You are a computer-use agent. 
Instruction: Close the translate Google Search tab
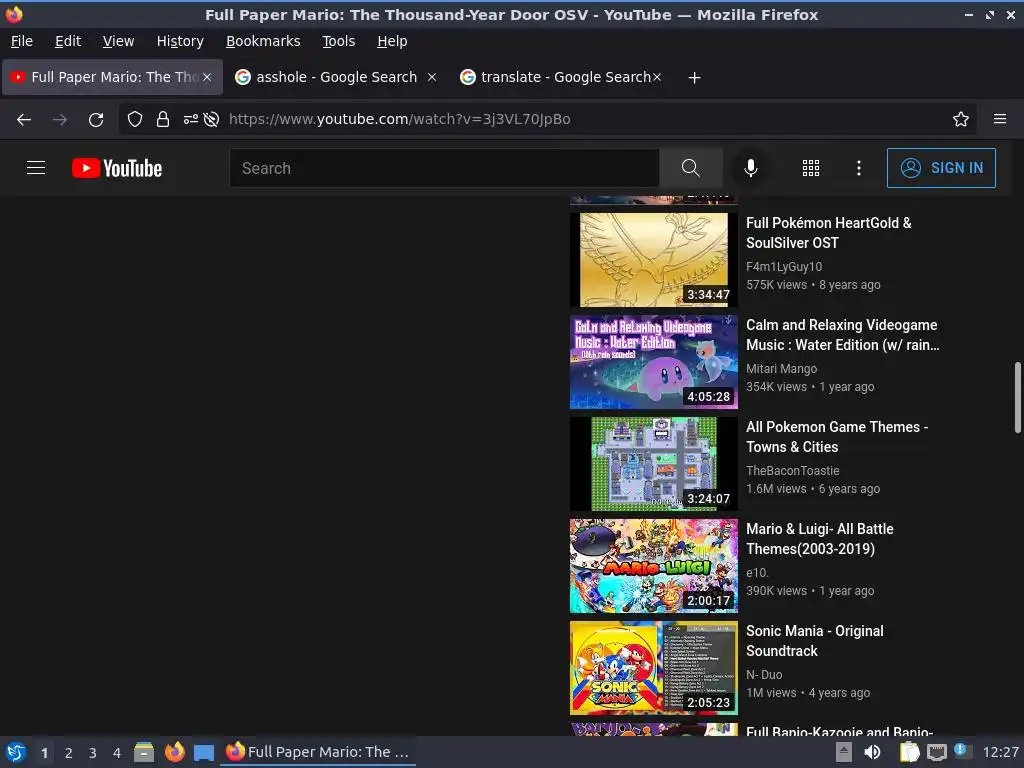pyautogui.click(x=657, y=77)
